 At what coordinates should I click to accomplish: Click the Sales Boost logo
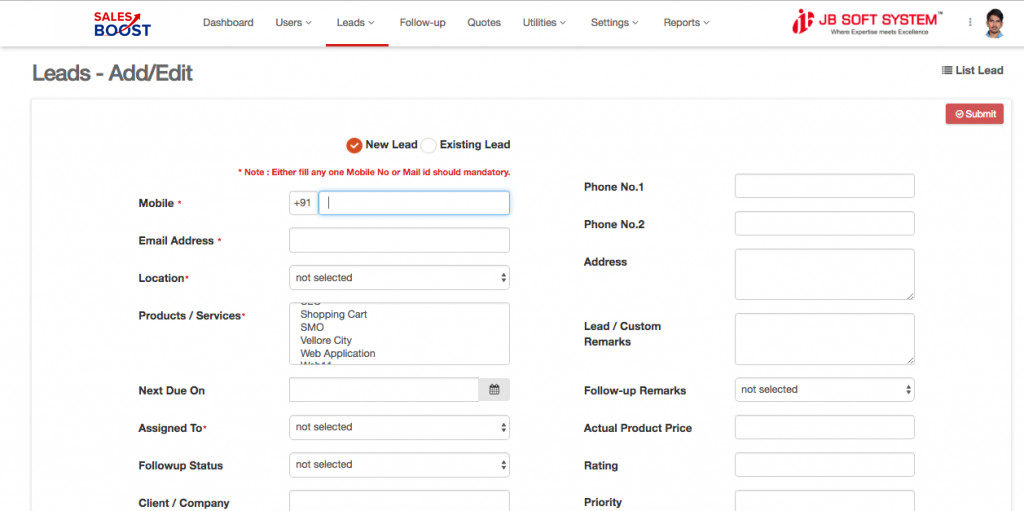coord(122,23)
